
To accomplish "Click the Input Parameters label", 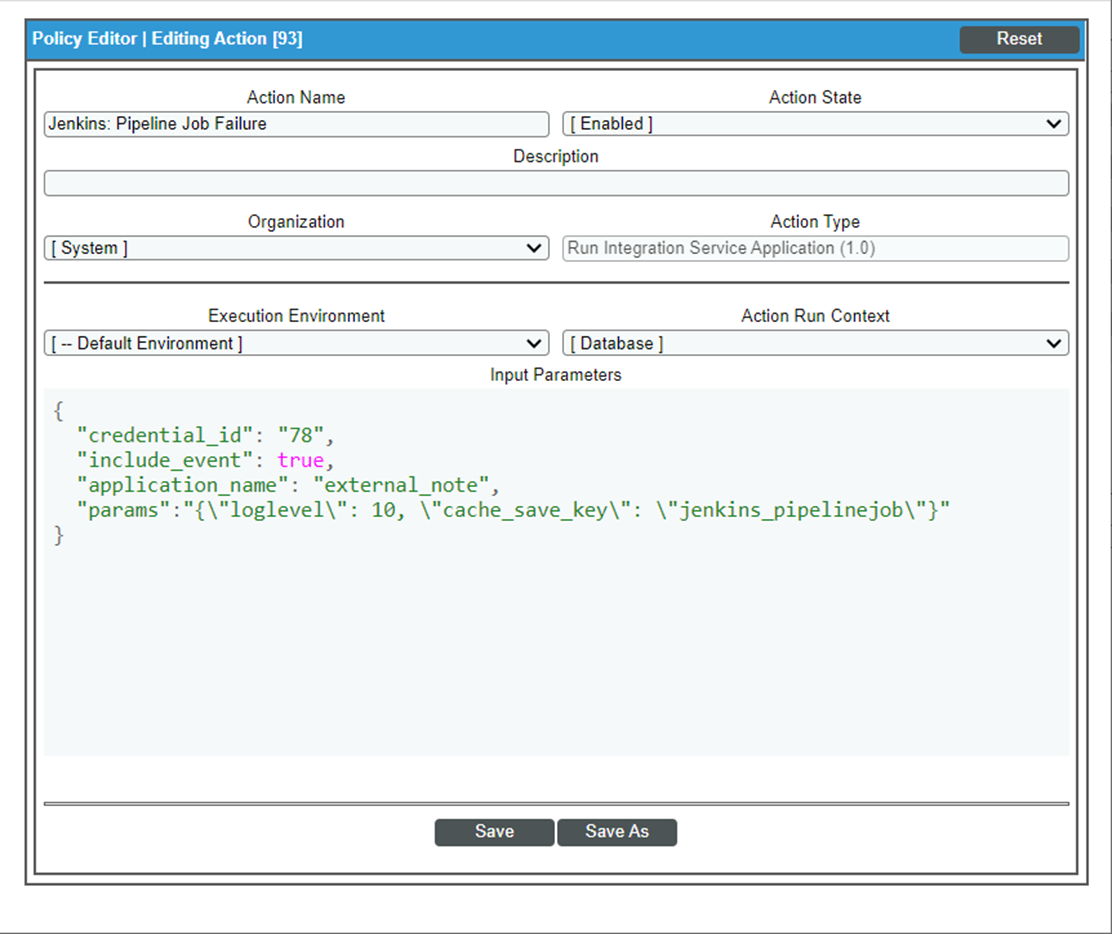I will point(556,374).
